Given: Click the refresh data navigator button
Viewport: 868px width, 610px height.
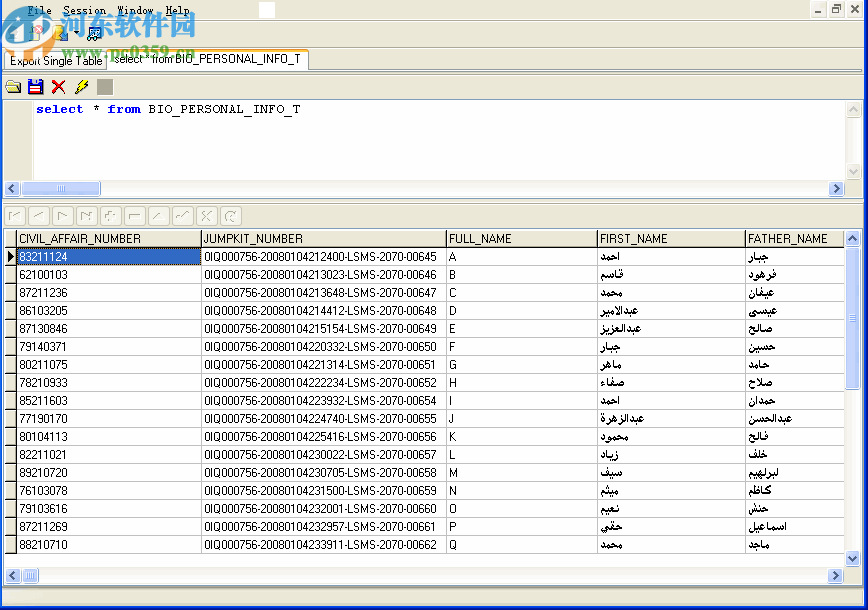Looking at the screenshot, I should coord(230,216).
